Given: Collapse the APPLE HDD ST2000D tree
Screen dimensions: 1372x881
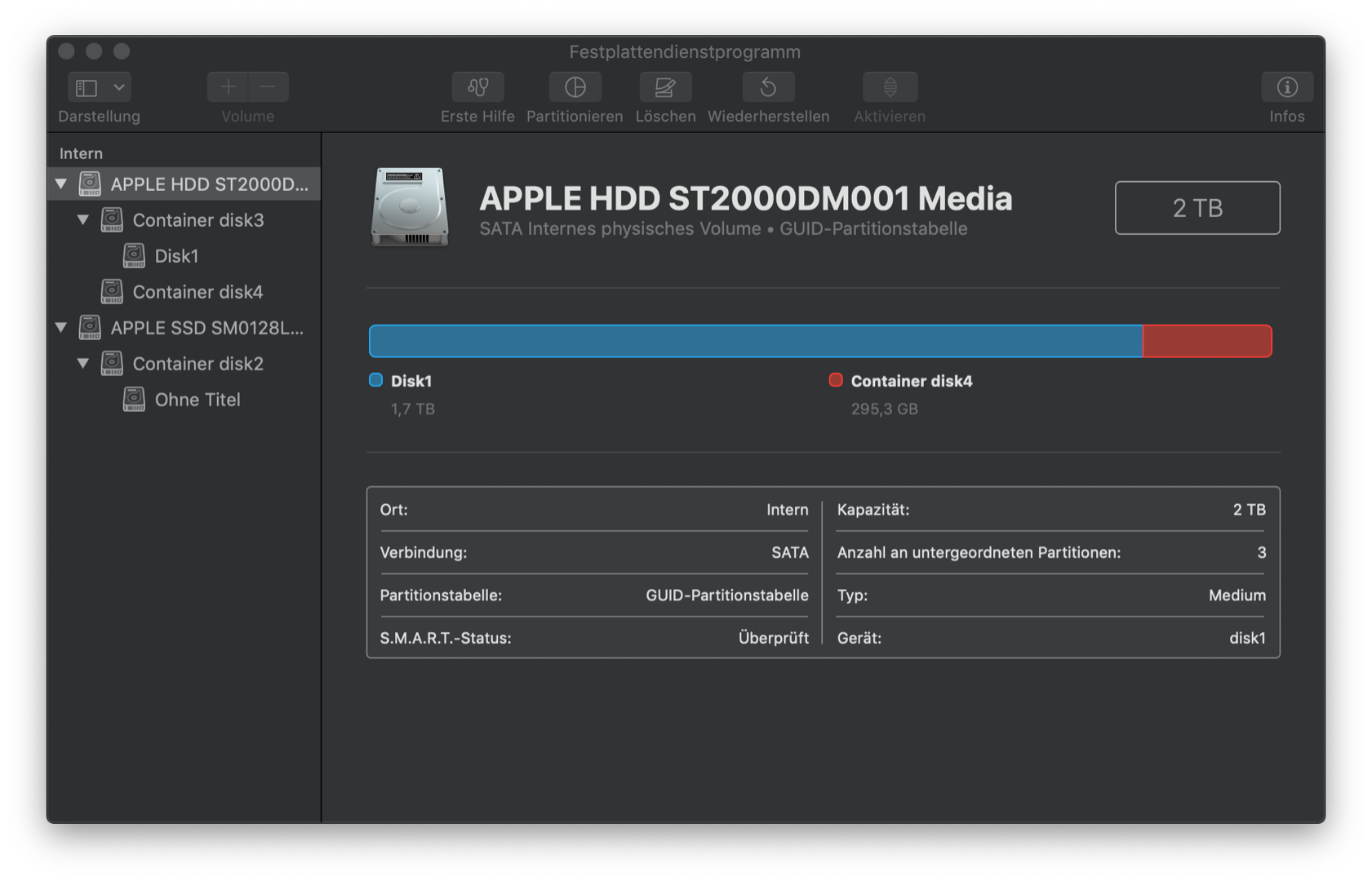Looking at the screenshot, I should click(61, 184).
